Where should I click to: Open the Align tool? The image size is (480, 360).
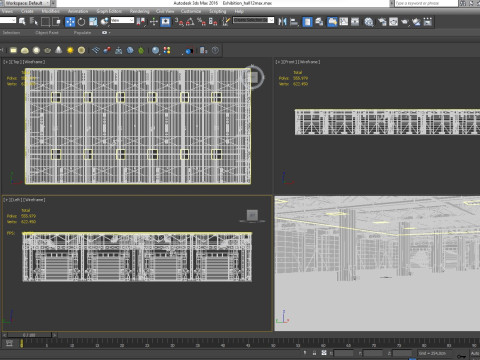294,22
